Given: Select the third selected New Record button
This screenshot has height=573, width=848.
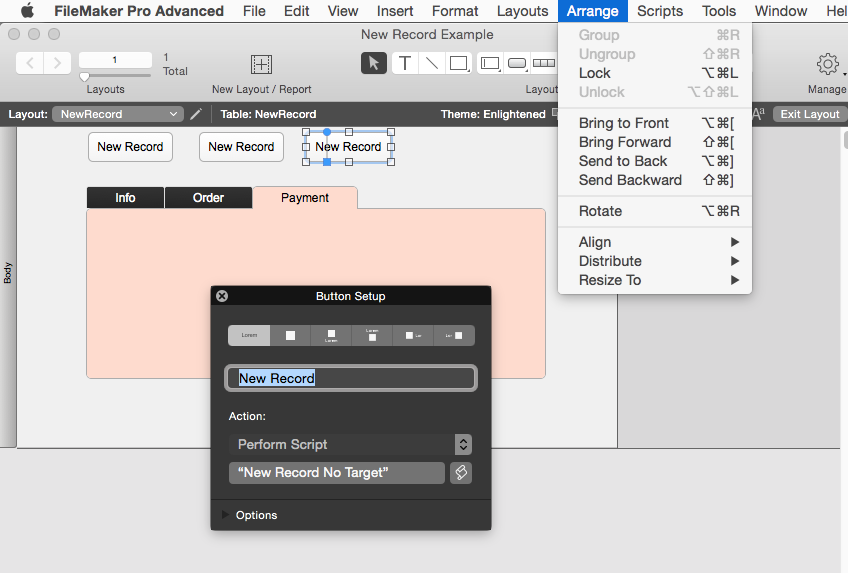Looking at the screenshot, I should (348, 147).
